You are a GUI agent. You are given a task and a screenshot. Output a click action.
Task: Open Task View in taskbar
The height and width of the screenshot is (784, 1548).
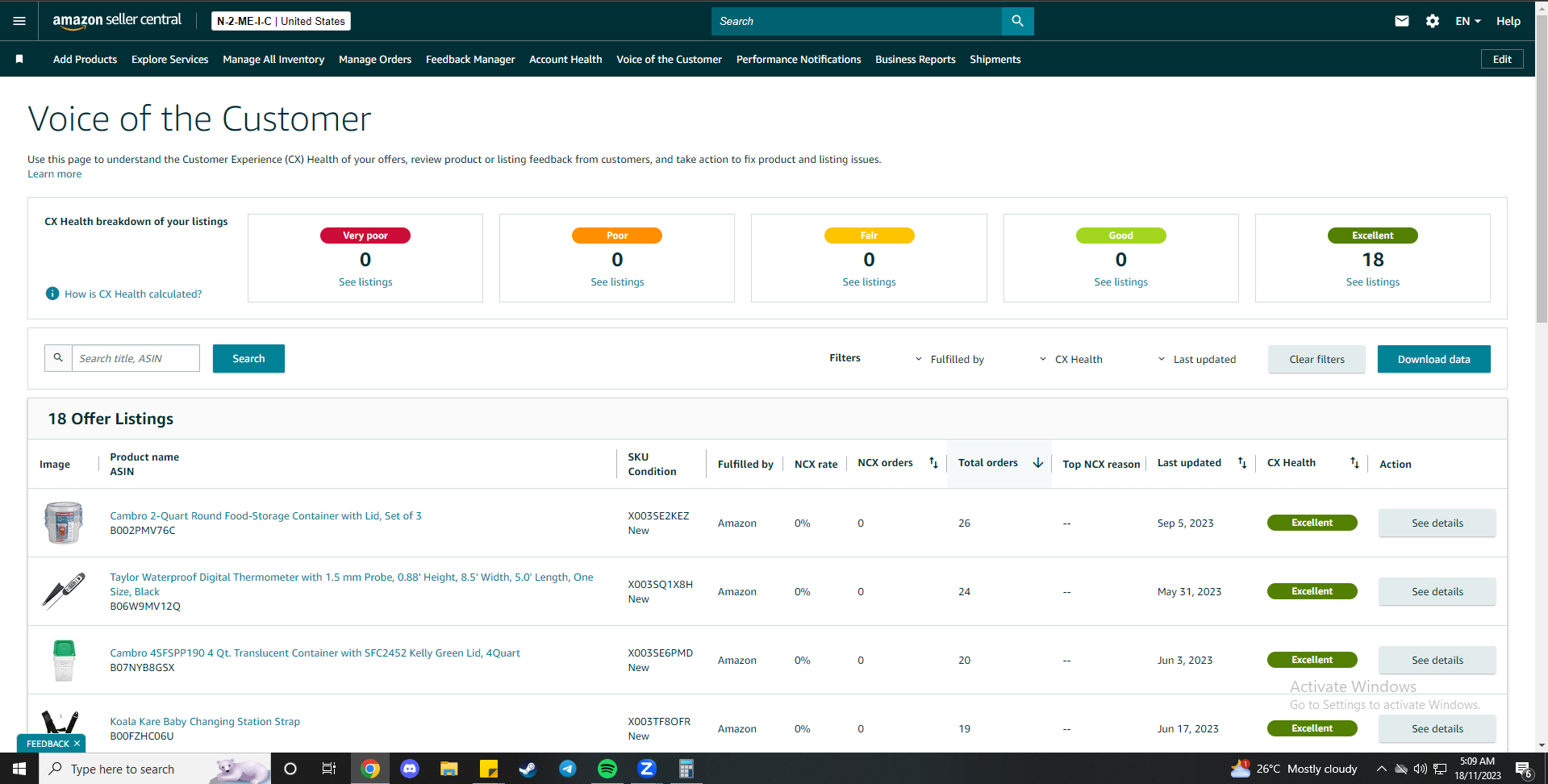click(x=329, y=769)
